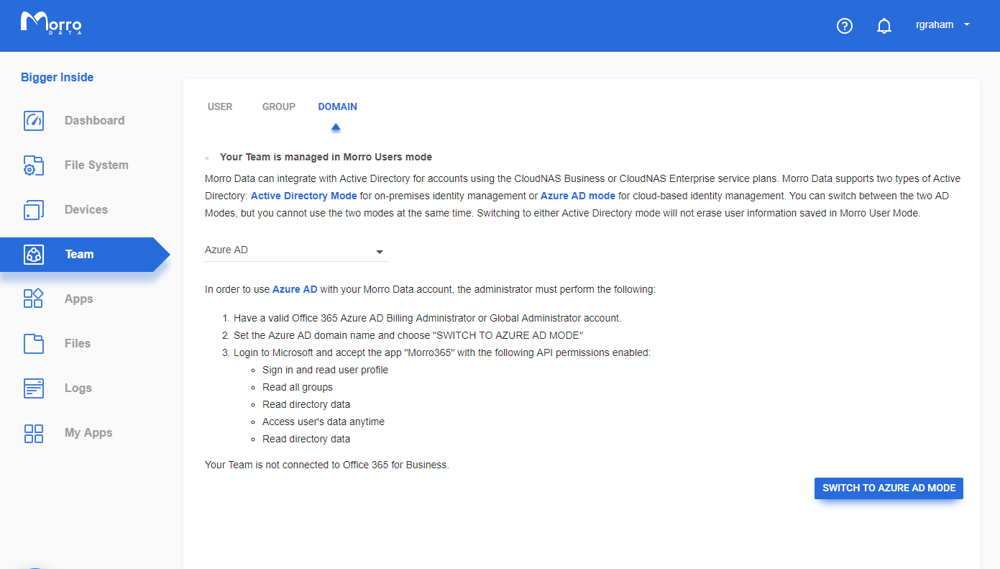The width and height of the screenshot is (1000, 569).
Task: Click the My Apps grid icon
Action: [x=34, y=433]
